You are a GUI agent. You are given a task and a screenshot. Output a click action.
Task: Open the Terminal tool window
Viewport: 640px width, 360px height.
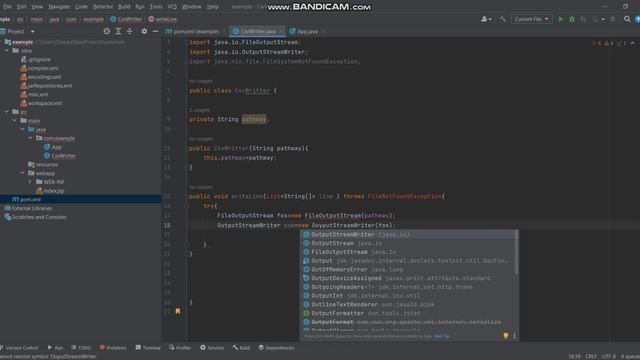(148, 348)
